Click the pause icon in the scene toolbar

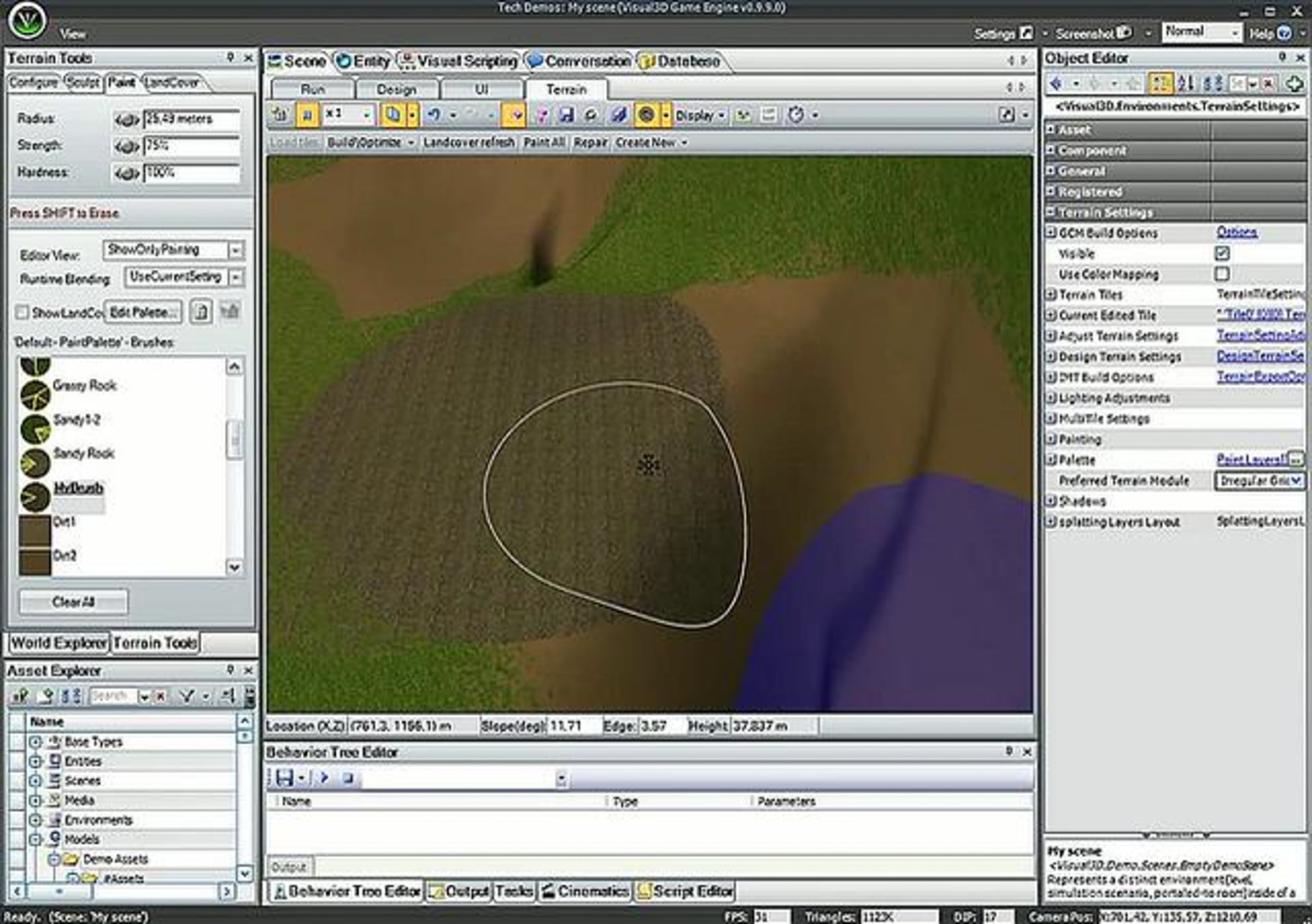(x=307, y=115)
